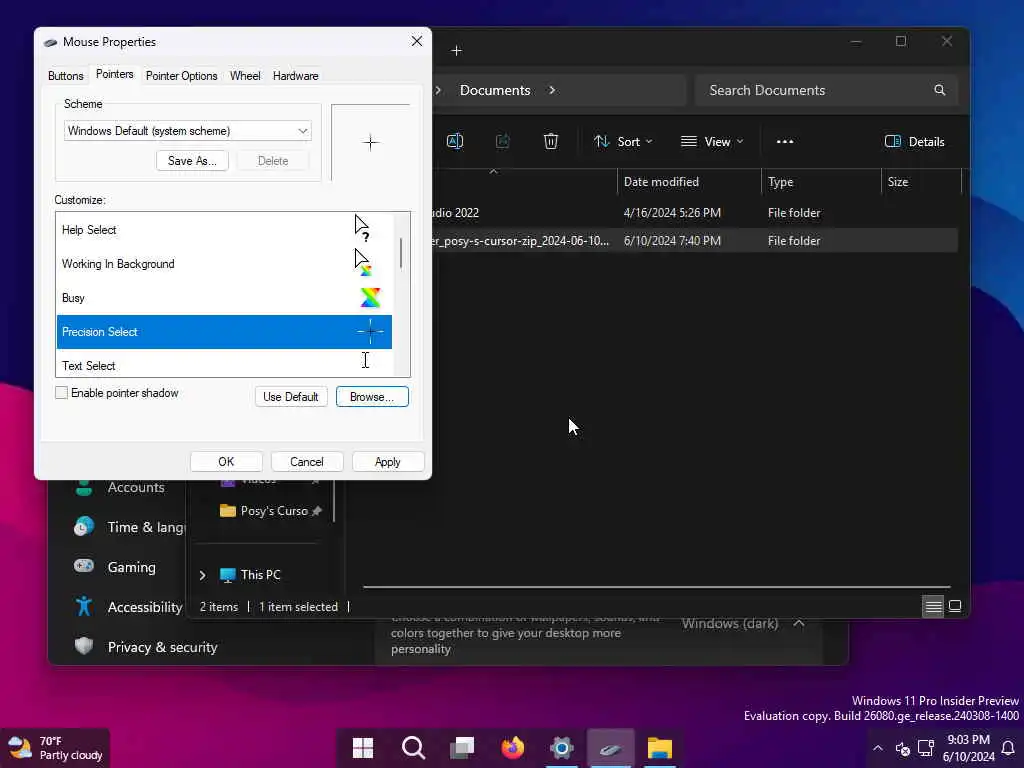This screenshot has height=768, width=1024.
Task: Collapse the Windows (dark) theme expander
Action: coord(799,623)
